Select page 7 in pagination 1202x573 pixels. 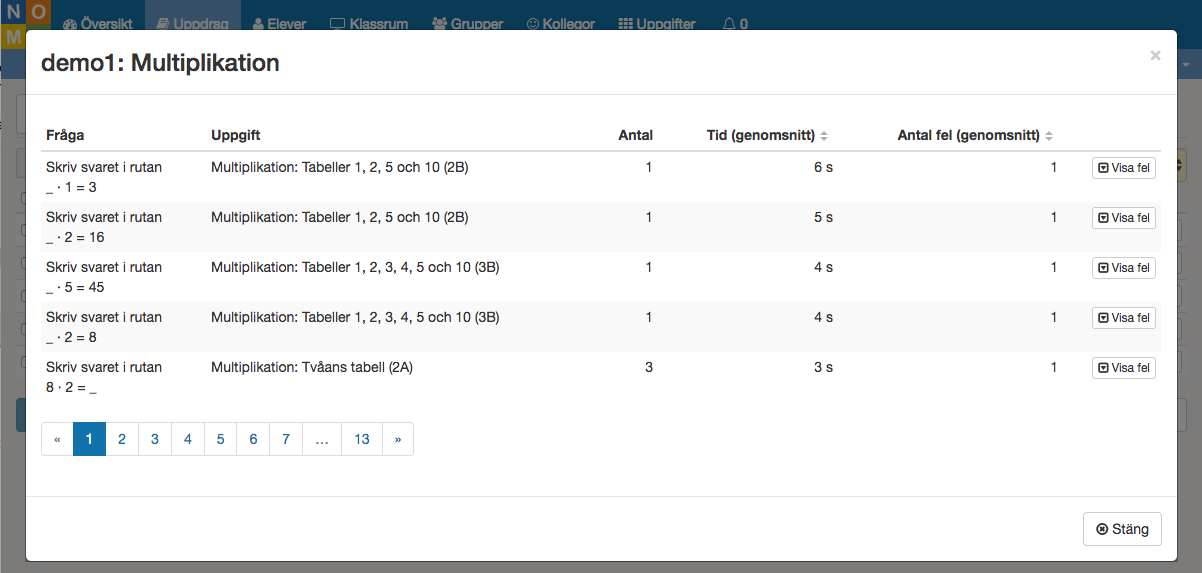point(286,439)
